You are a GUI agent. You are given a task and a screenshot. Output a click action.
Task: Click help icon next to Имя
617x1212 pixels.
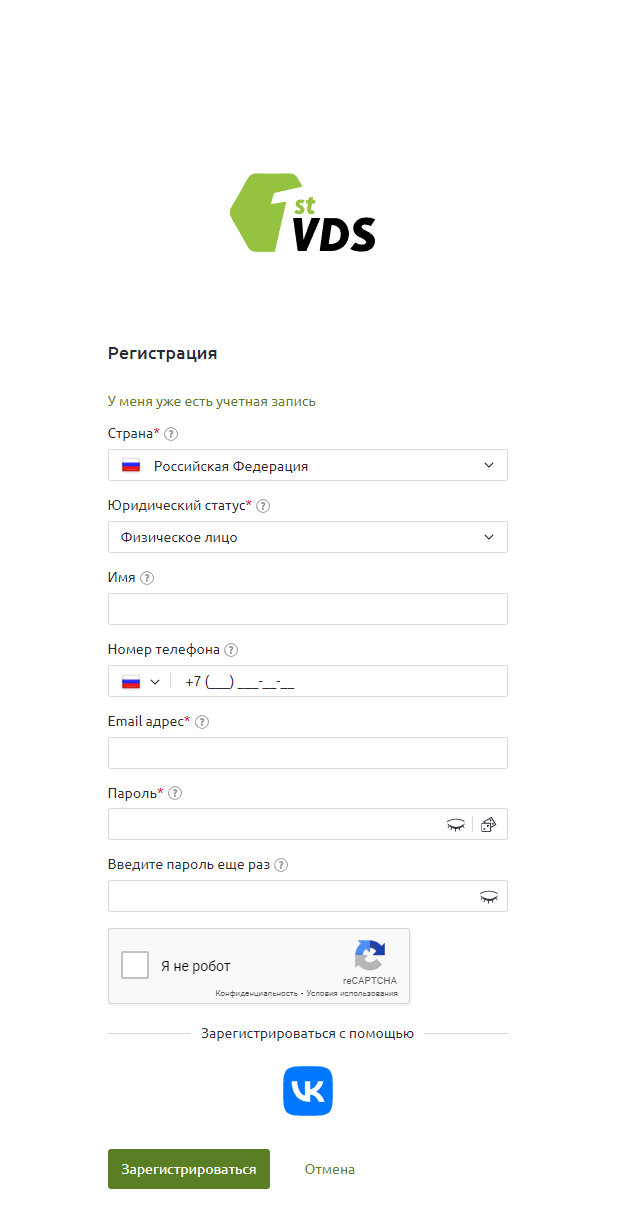[147, 578]
